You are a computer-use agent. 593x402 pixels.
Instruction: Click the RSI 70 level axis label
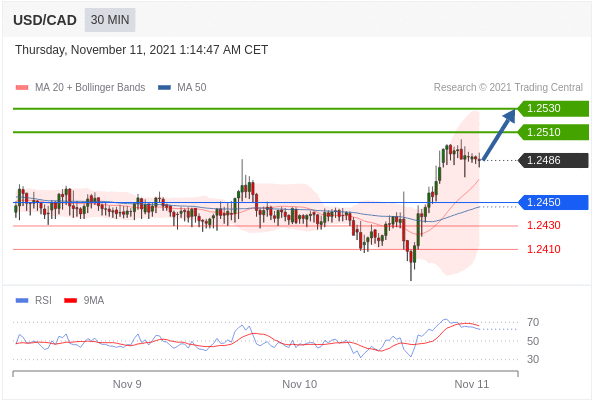(533, 323)
